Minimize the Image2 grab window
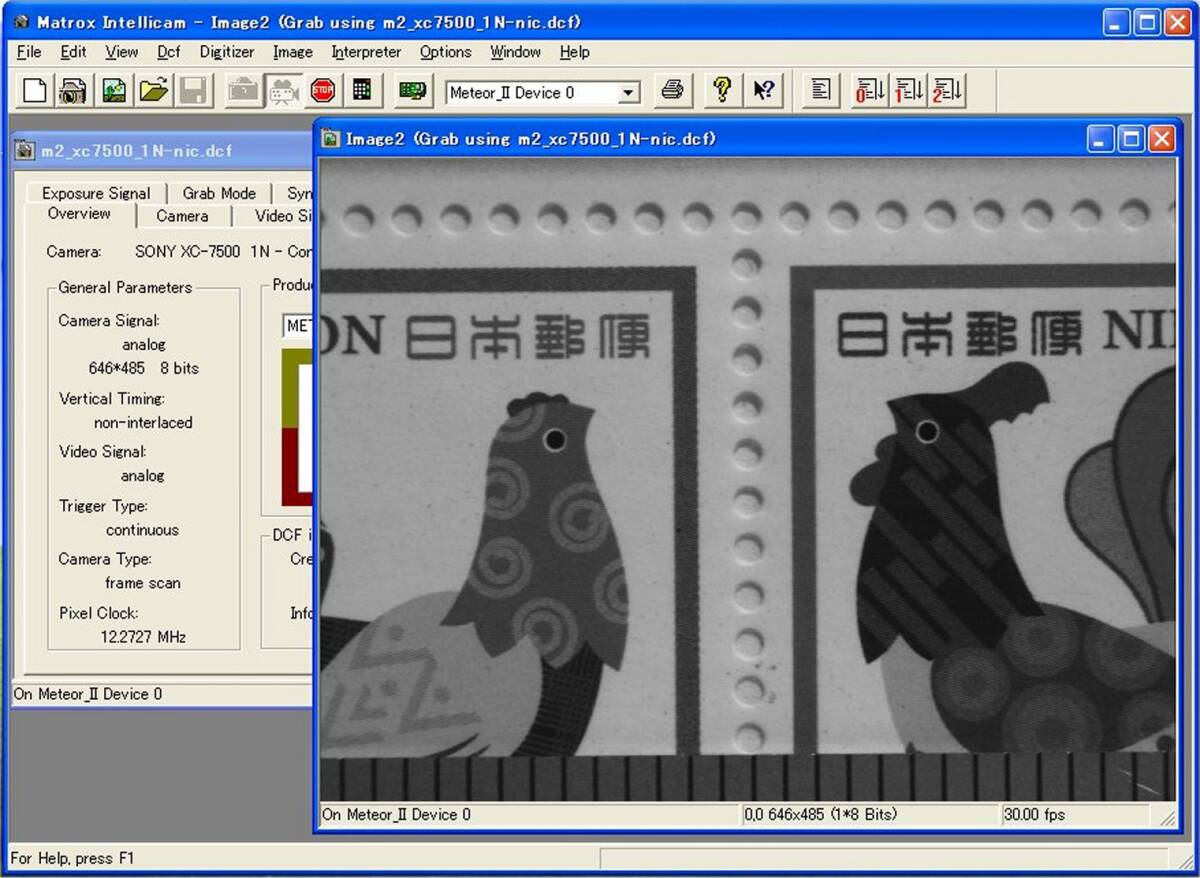This screenshot has width=1200, height=878. click(x=1101, y=139)
